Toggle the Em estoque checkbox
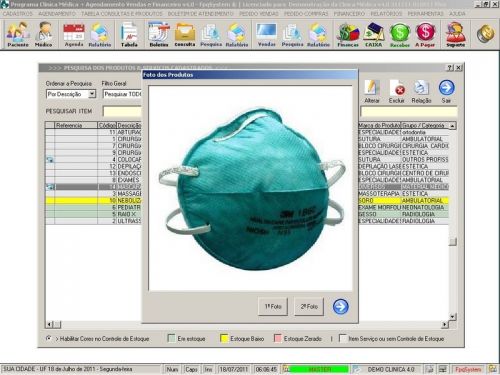The width and height of the screenshot is (500, 375). click(171, 338)
